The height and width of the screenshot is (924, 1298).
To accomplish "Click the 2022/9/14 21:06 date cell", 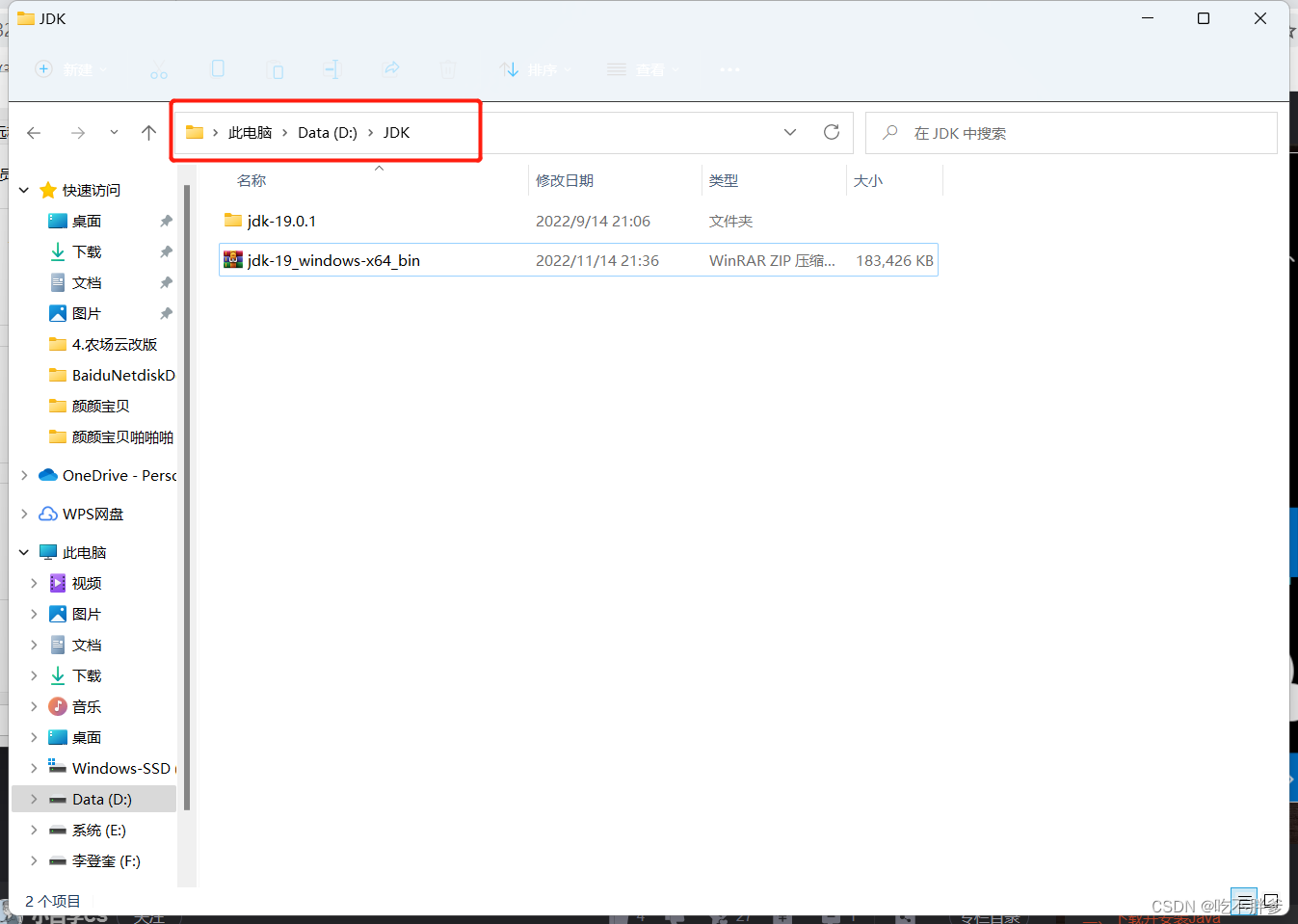I will (x=593, y=221).
